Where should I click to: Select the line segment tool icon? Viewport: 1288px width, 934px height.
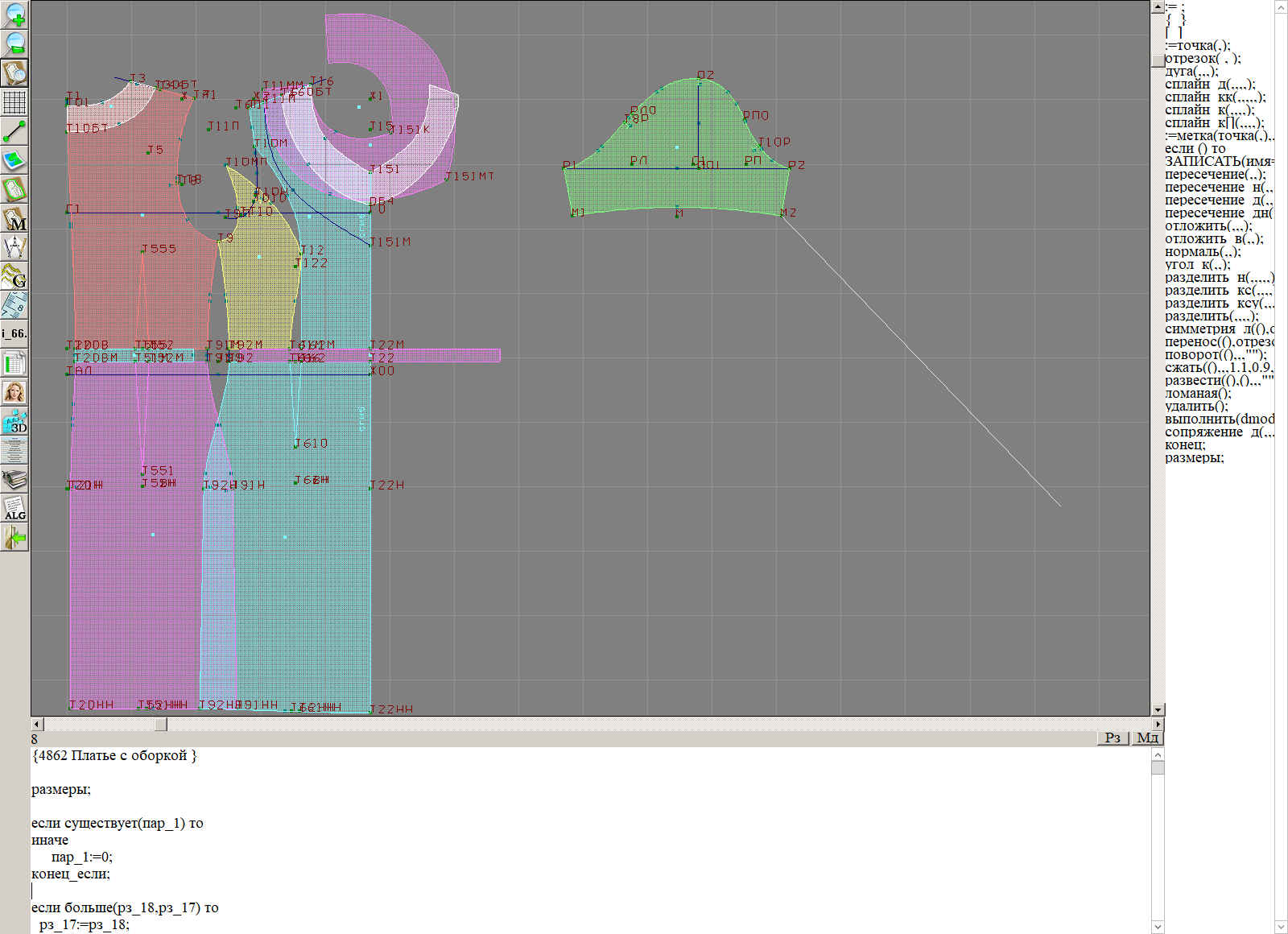pyautogui.click(x=14, y=131)
